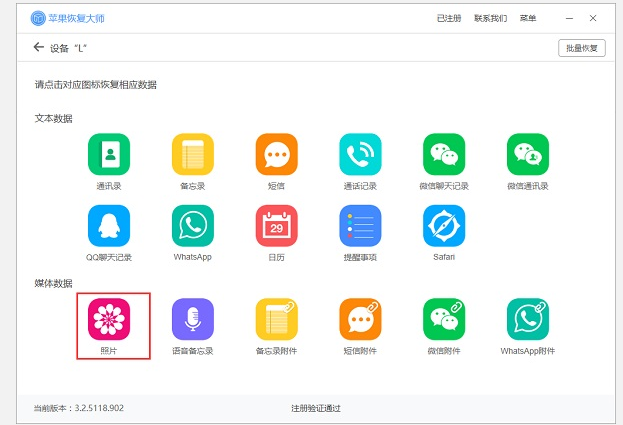Select the WhatsApp附件 attachment icon

pyautogui.click(x=528, y=319)
